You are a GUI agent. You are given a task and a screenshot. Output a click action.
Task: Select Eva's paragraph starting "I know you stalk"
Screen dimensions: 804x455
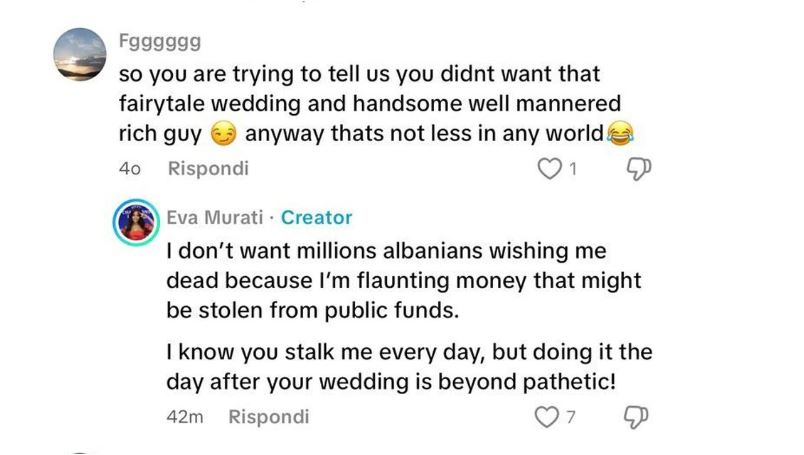coord(410,366)
